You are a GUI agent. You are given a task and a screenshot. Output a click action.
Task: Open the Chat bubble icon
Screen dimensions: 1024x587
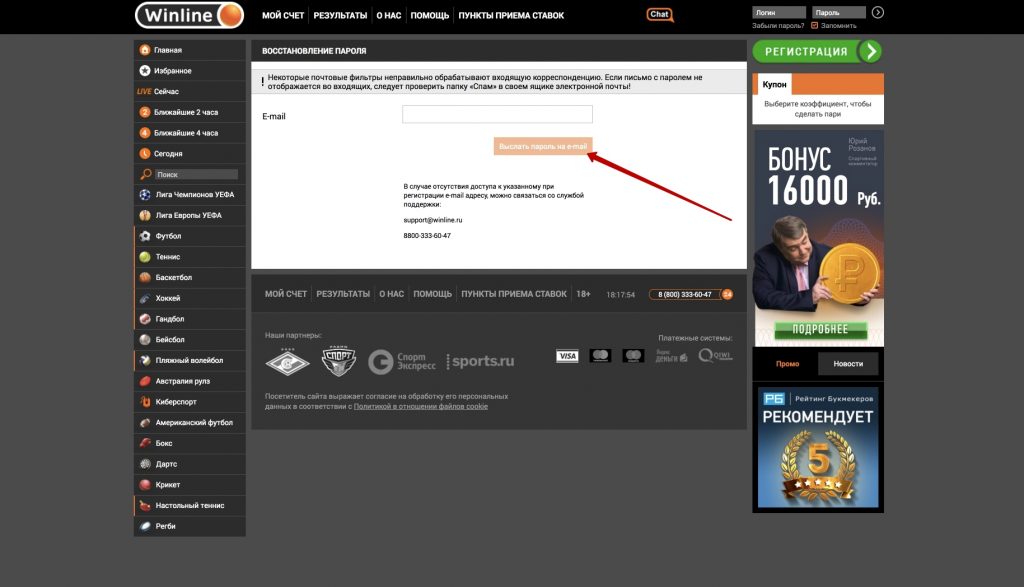tap(659, 15)
